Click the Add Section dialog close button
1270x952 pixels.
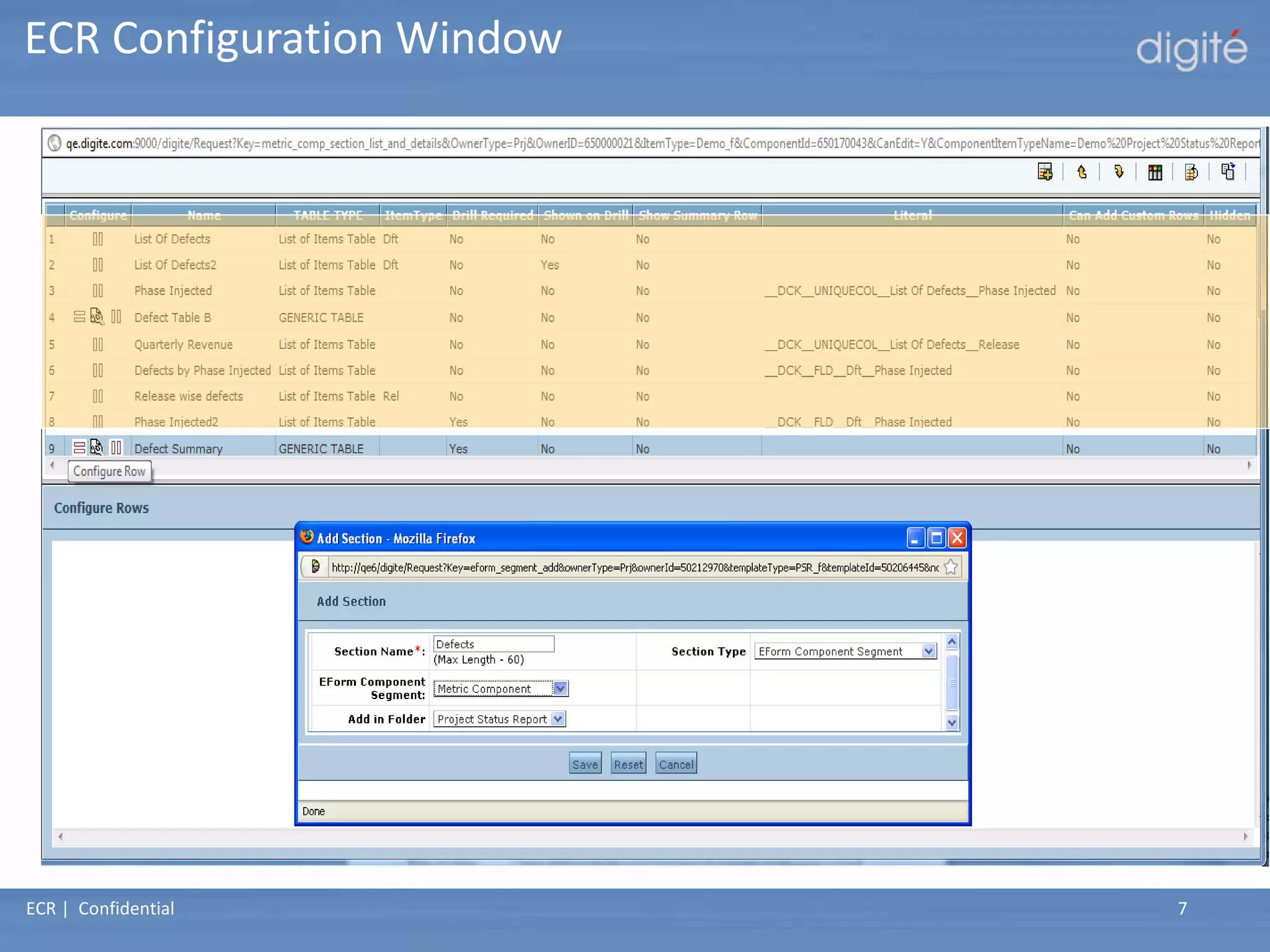[957, 537]
